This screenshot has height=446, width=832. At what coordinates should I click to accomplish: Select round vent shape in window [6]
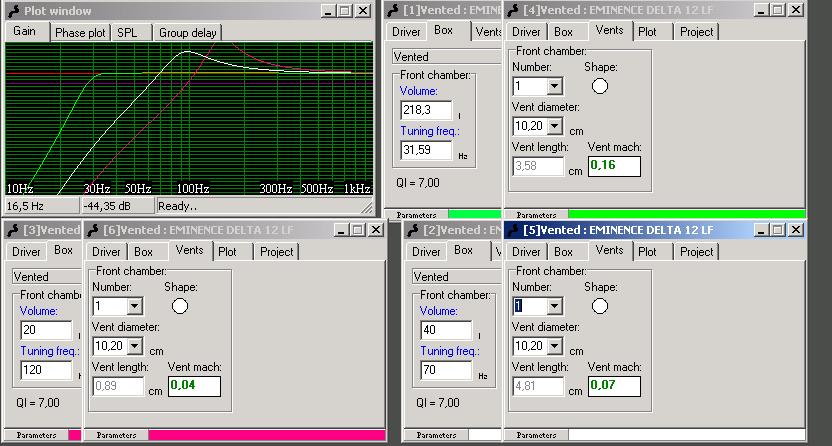180,306
